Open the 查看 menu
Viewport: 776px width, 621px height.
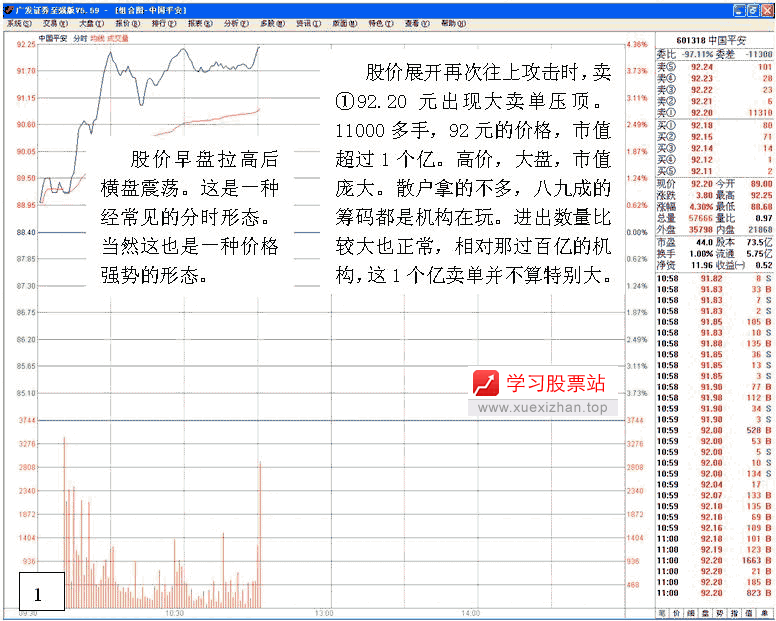pyautogui.click(x=417, y=23)
